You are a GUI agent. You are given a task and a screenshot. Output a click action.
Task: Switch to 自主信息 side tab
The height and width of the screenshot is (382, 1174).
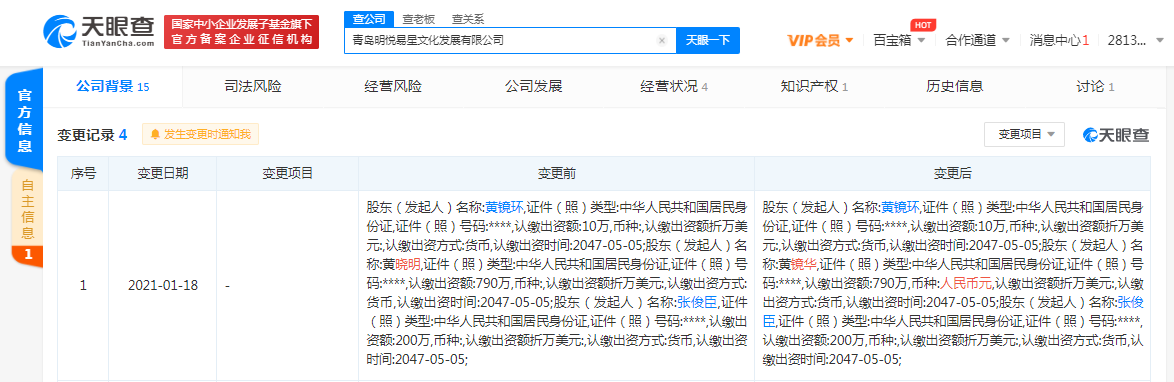pyautogui.click(x=27, y=219)
